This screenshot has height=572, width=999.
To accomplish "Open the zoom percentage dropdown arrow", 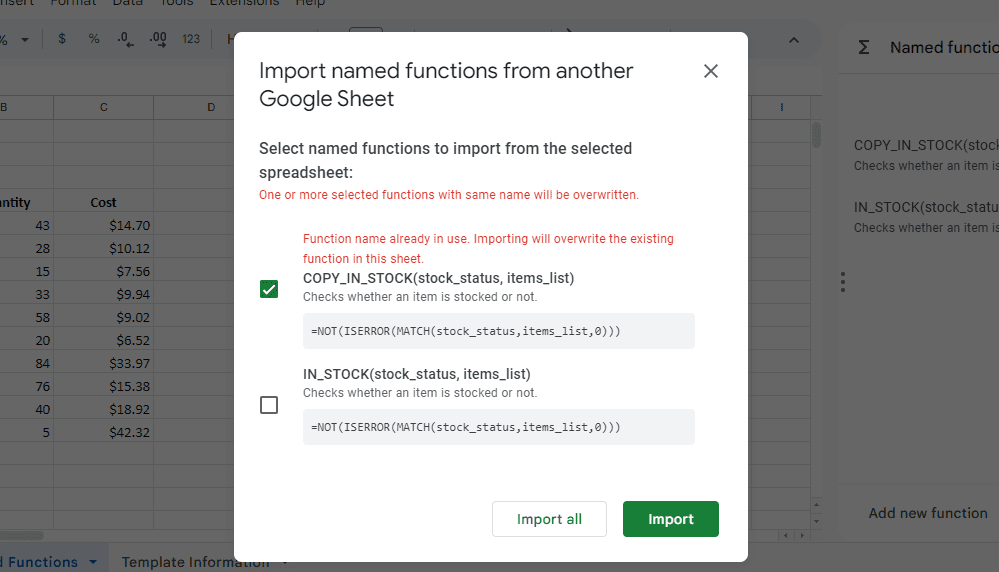I will [x=24, y=40].
